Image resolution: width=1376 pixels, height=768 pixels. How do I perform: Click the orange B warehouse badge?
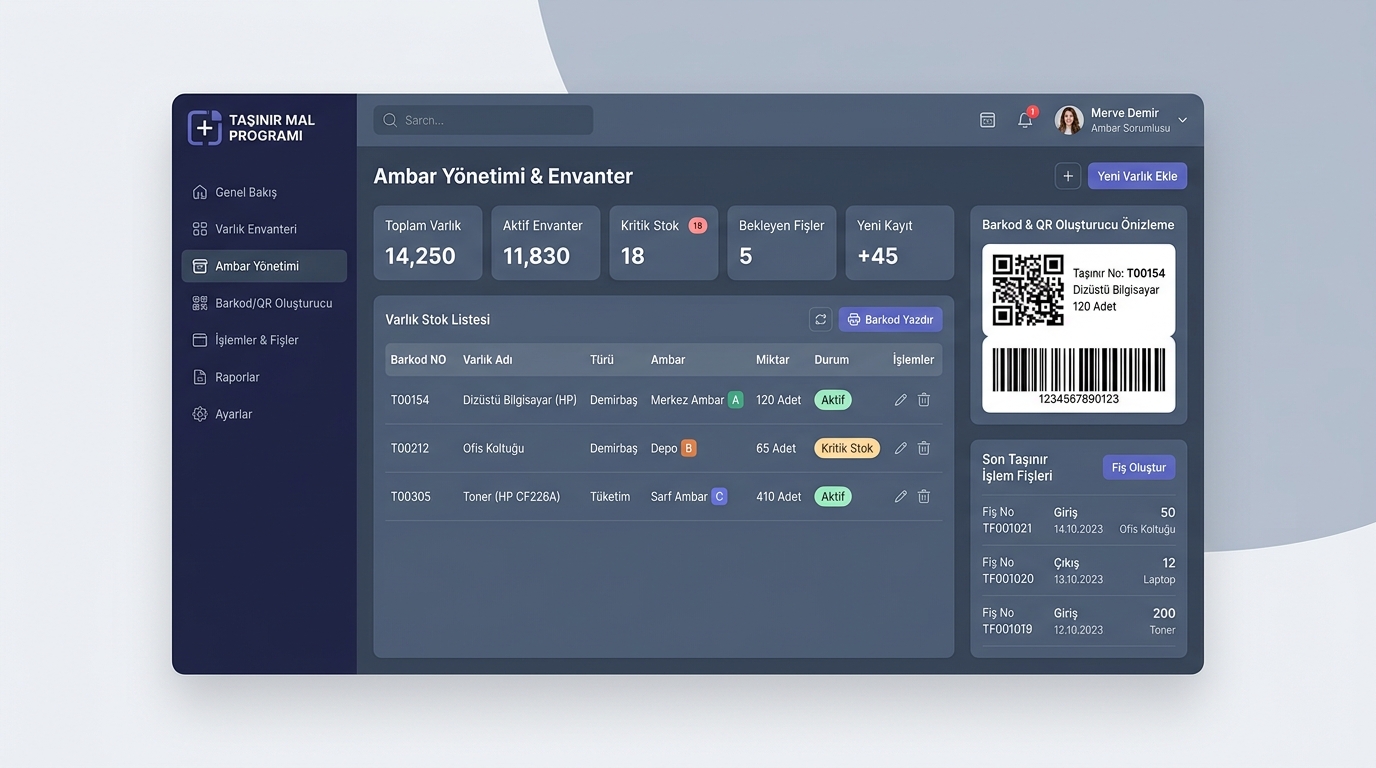(x=689, y=448)
